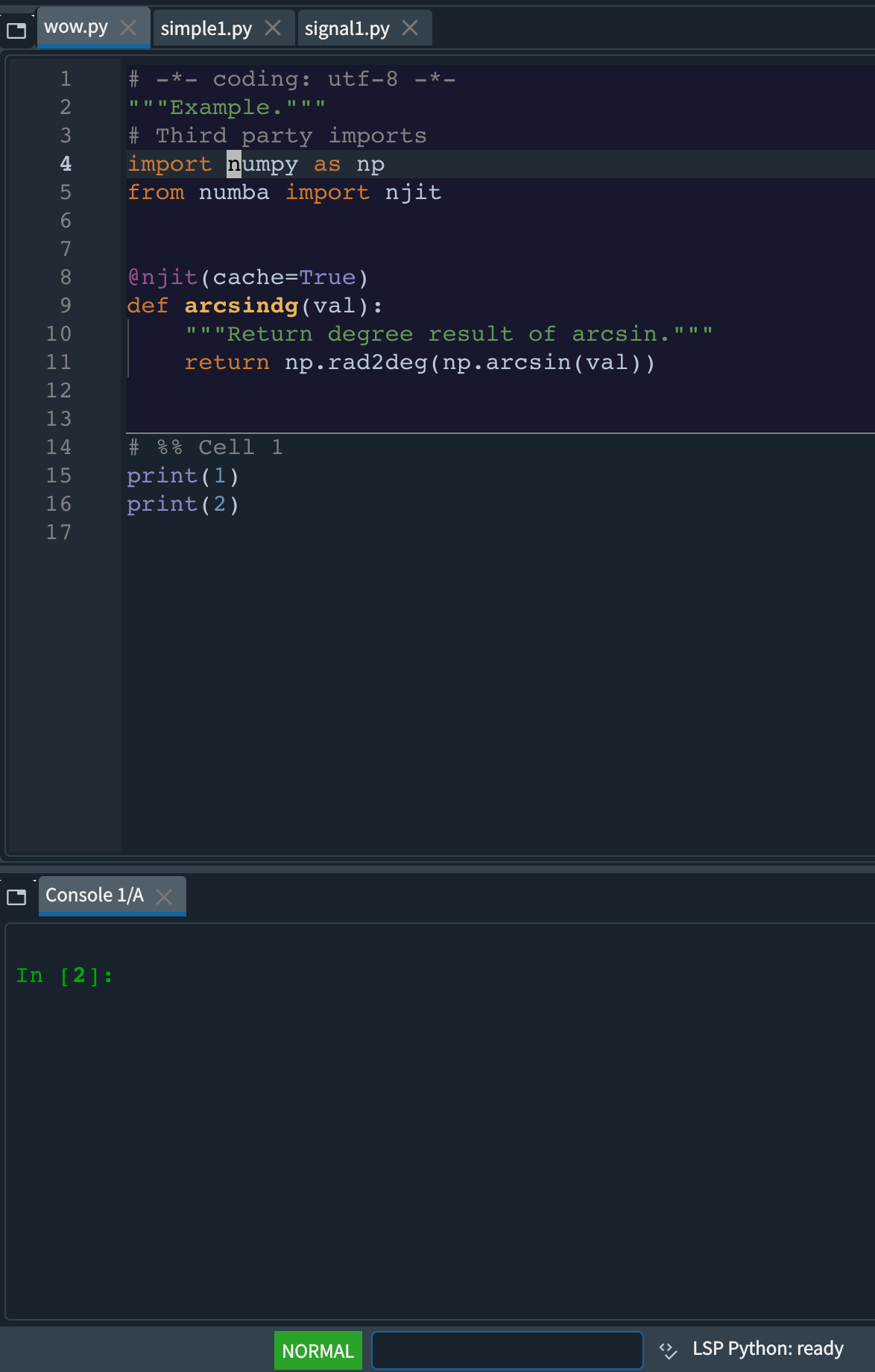Screen dimensions: 875x1372
Task: Click line number 9 in the gutter
Action: pos(66,305)
